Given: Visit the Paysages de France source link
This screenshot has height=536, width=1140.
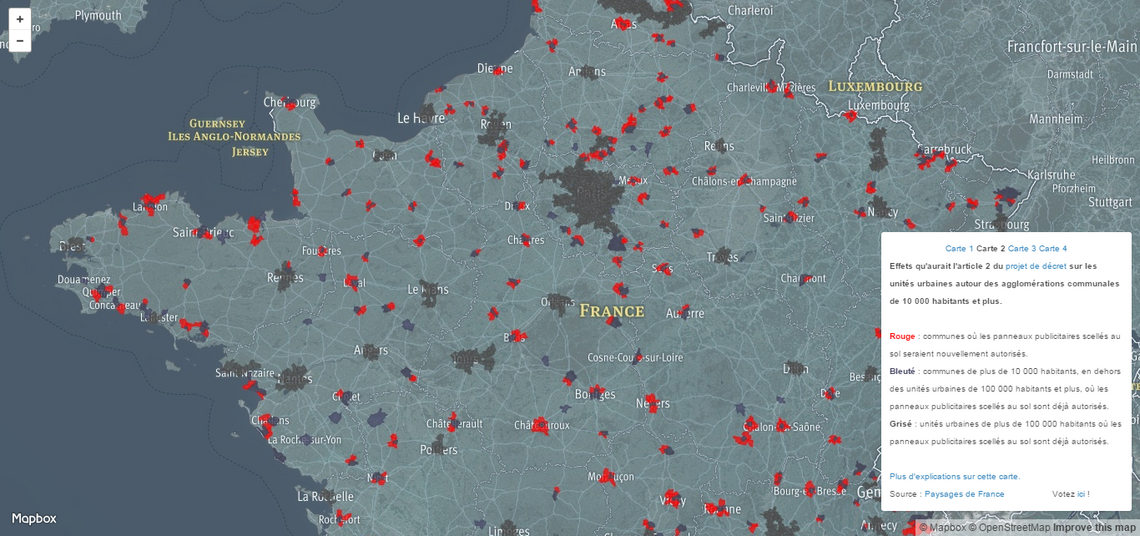Looking at the screenshot, I should point(964,494).
